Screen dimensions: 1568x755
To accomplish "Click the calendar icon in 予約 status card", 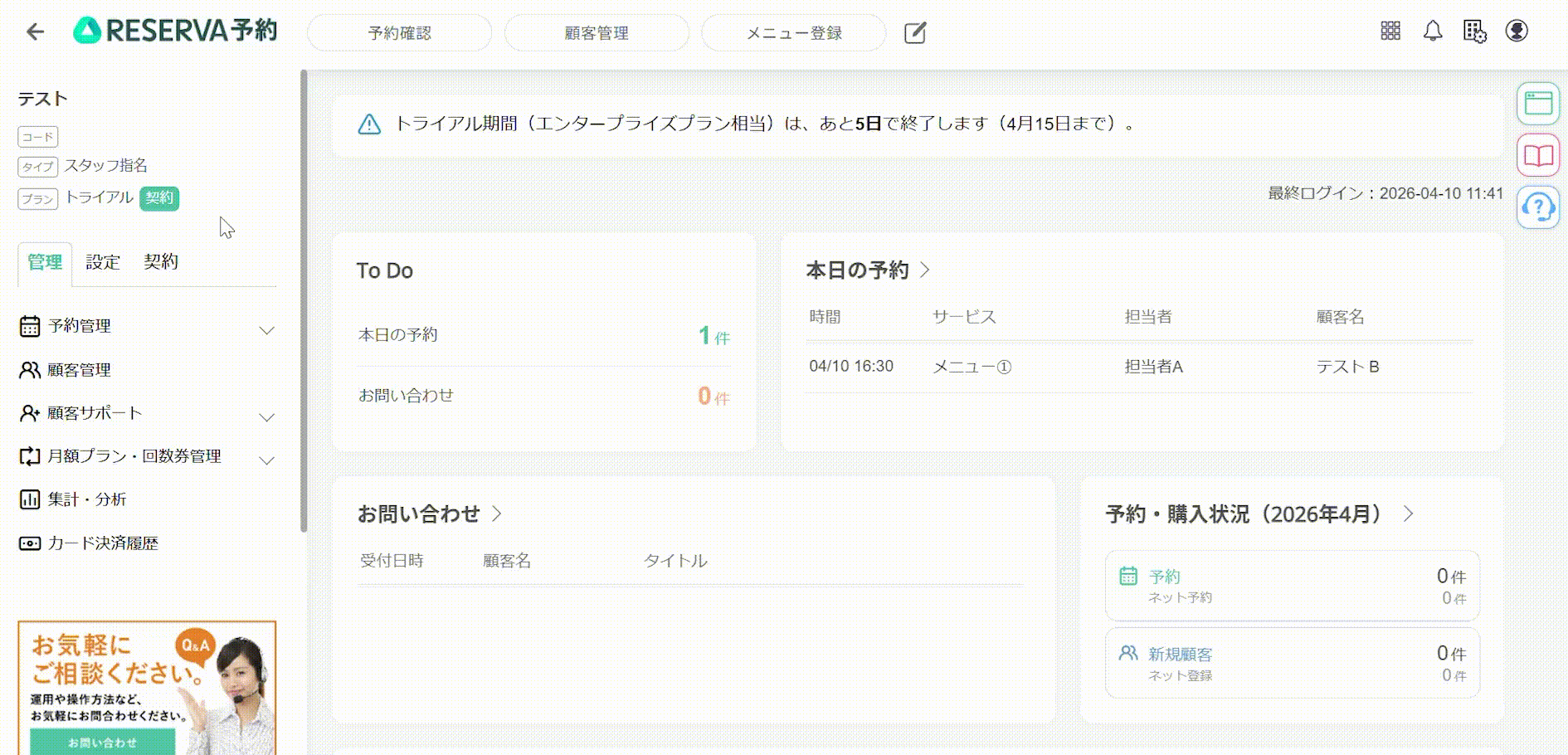I will 1128,576.
